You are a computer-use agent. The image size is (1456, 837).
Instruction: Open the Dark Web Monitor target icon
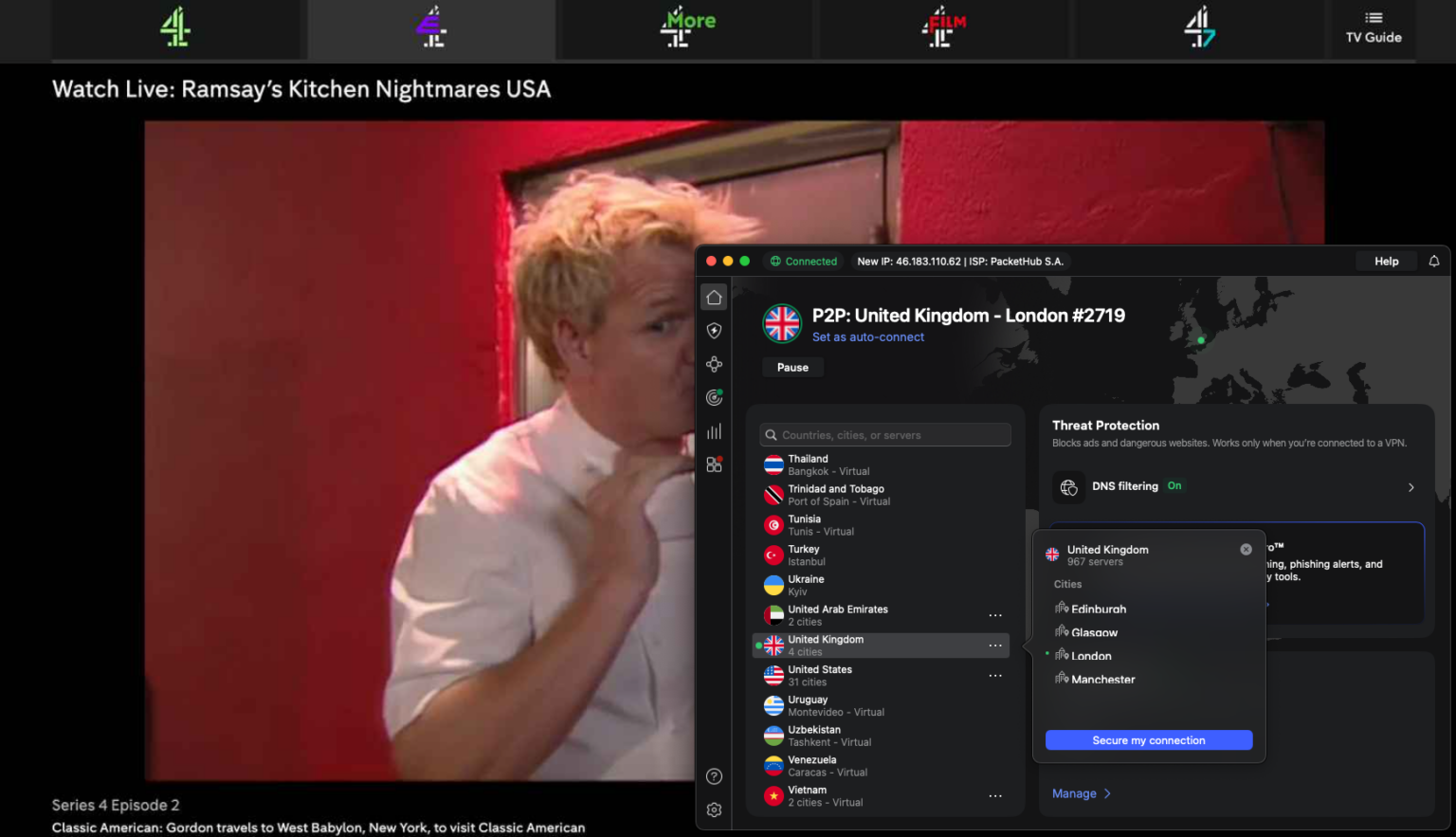coord(714,398)
